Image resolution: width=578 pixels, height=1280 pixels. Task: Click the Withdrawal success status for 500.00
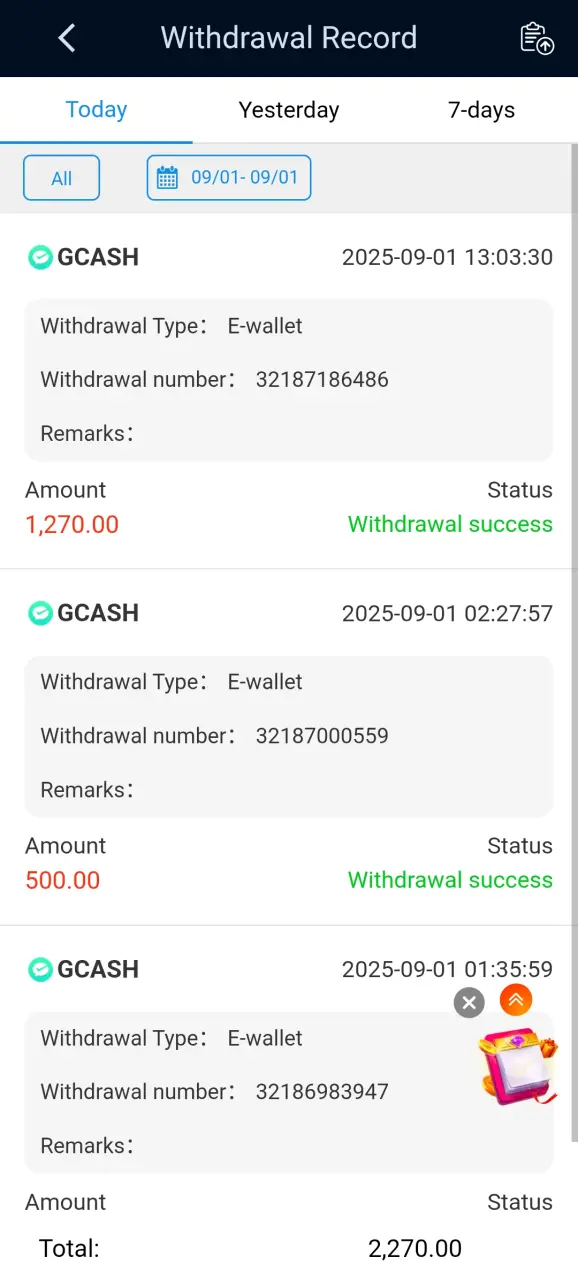pyautogui.click(x=450, y=880)
